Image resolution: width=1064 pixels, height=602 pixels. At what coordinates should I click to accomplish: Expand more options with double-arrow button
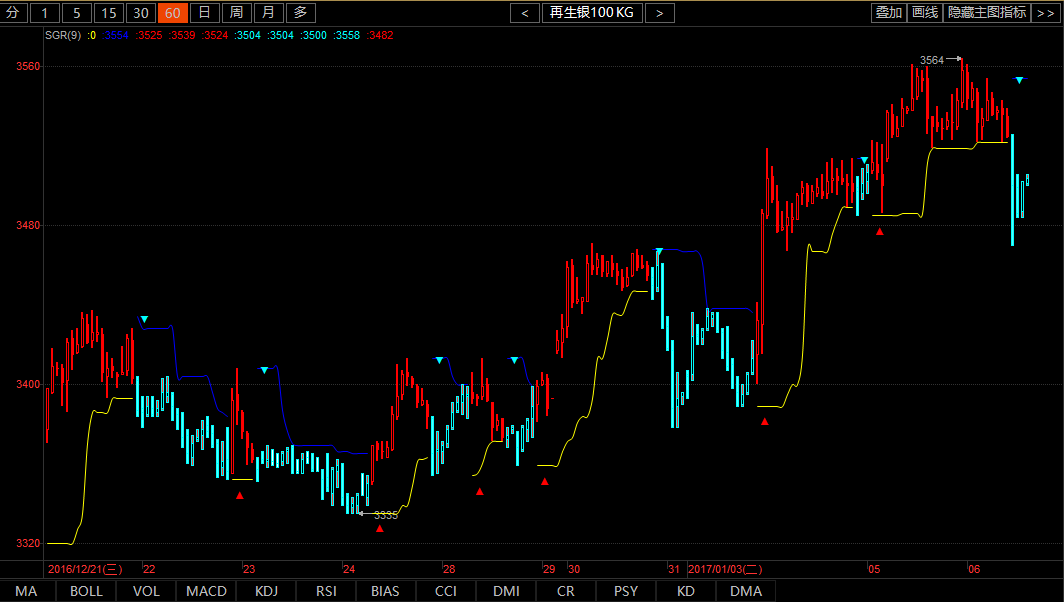(x=1046, y=13)
